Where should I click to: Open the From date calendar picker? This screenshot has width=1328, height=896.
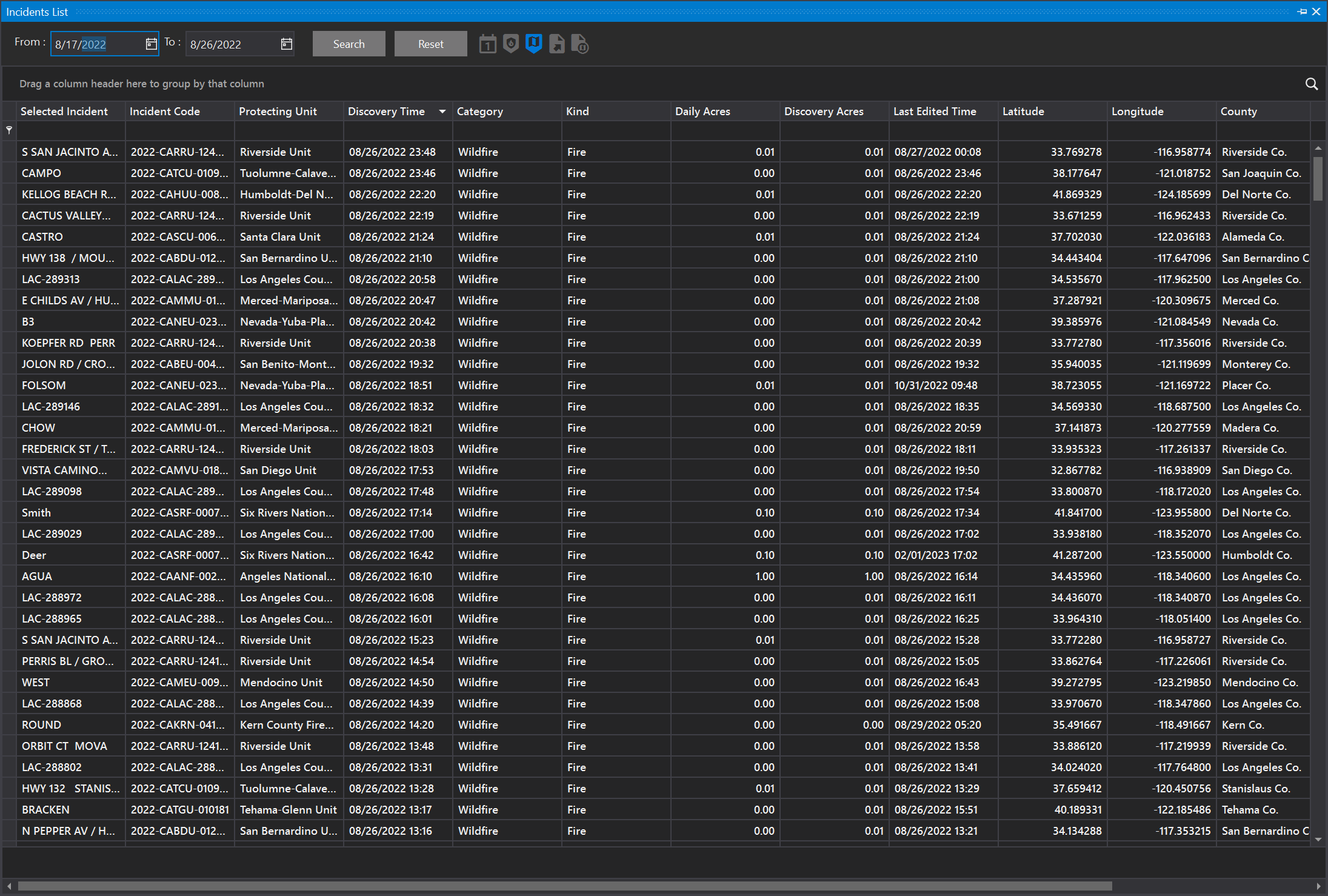151,44
